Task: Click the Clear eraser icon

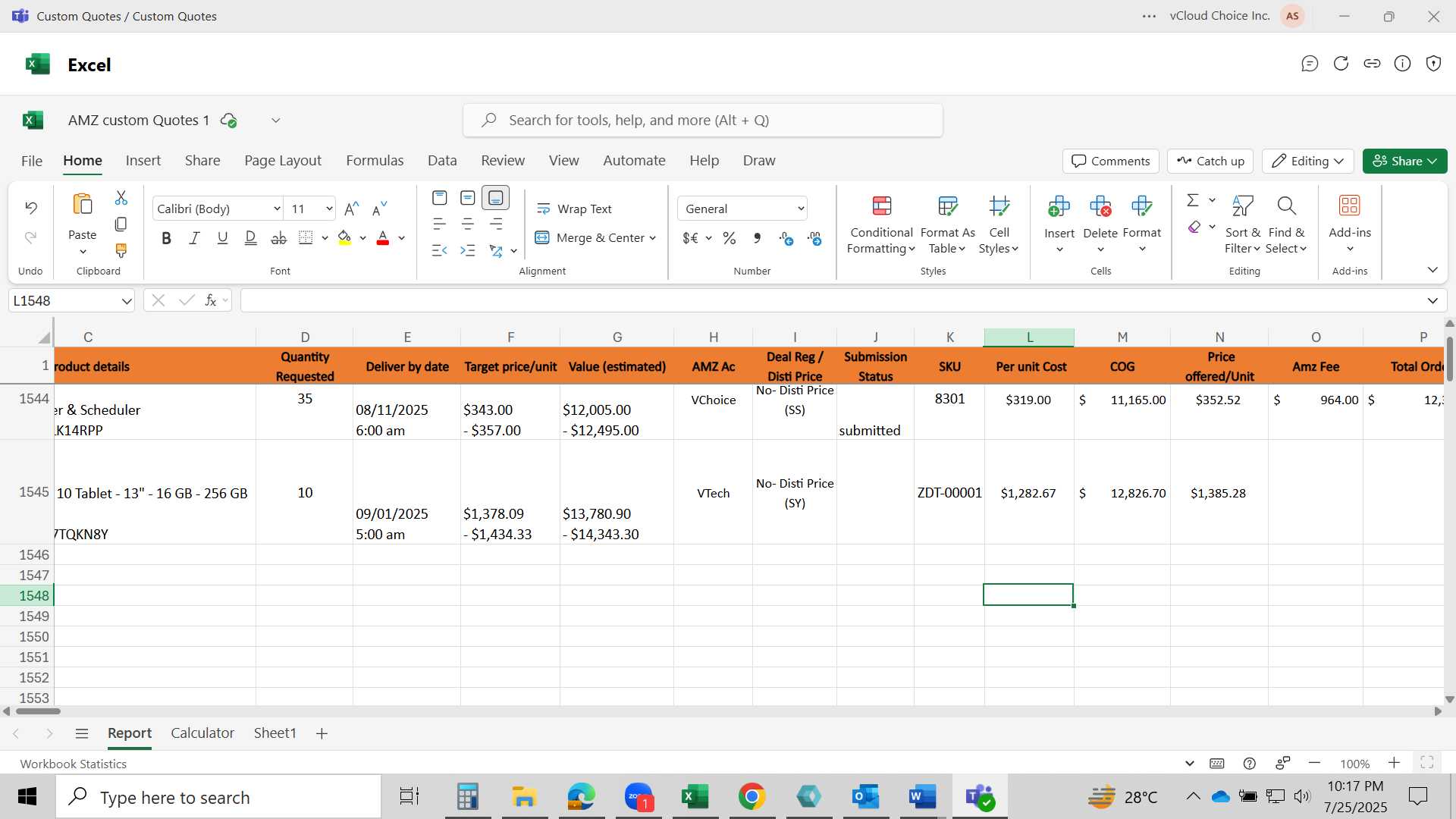Action: 1194,227
